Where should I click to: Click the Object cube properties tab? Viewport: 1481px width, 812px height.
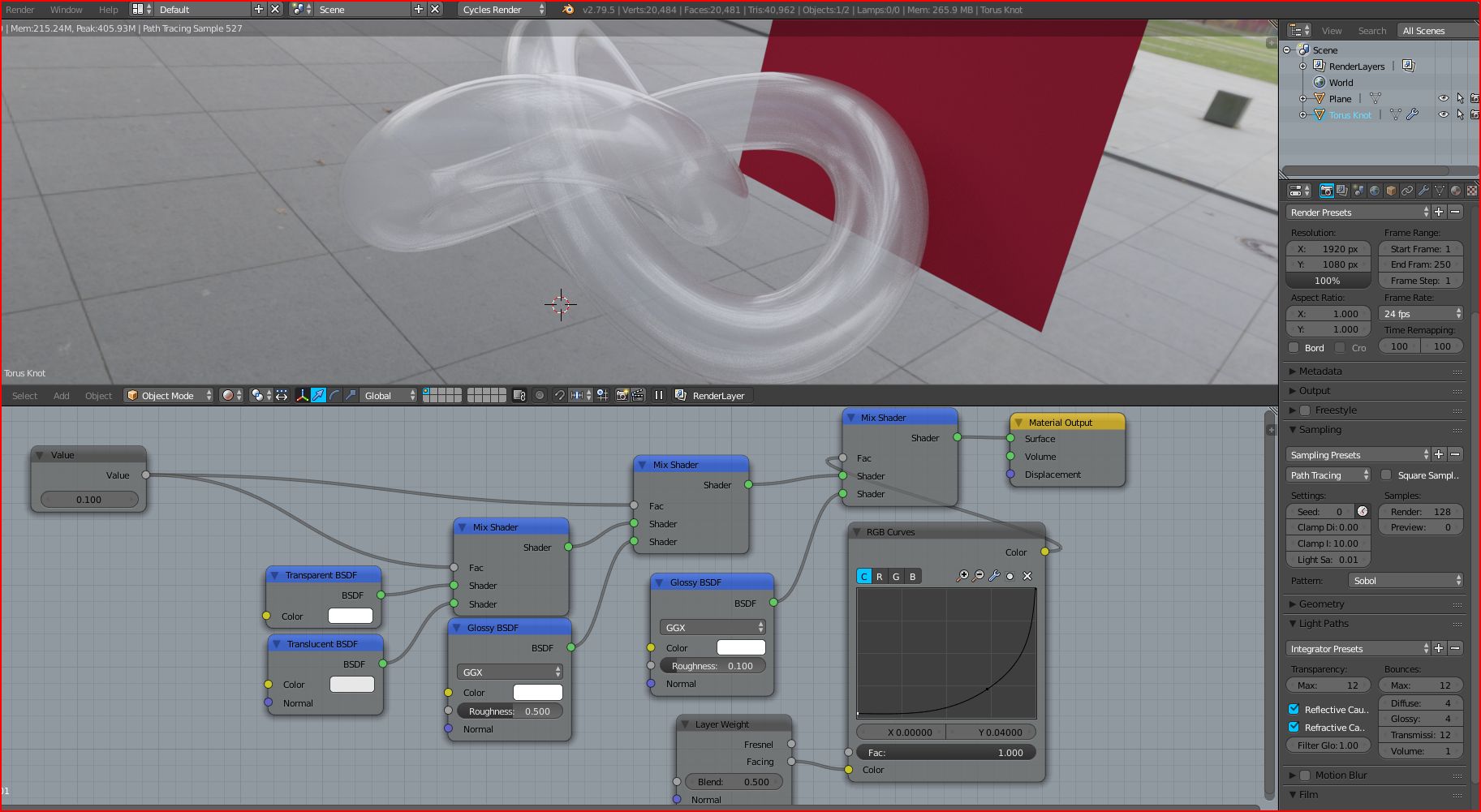pos(1391,191)
